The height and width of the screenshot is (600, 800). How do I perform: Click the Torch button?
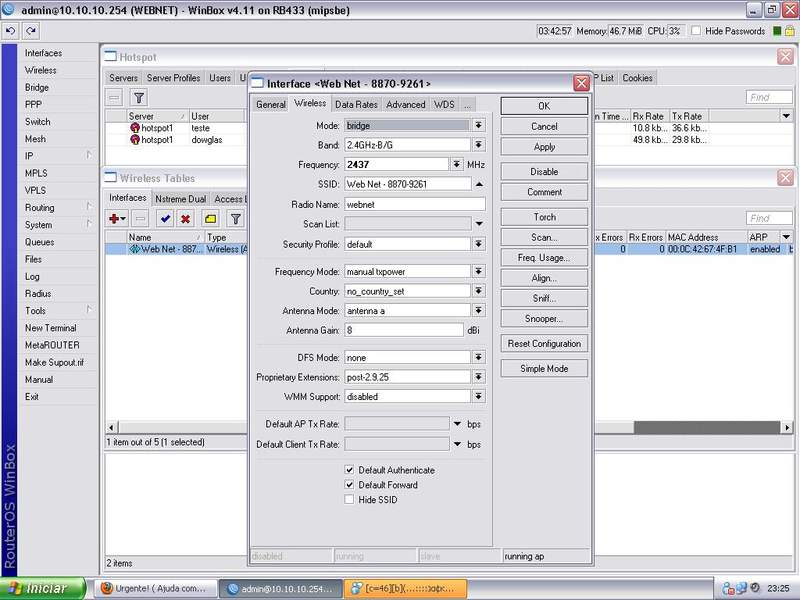544,217
